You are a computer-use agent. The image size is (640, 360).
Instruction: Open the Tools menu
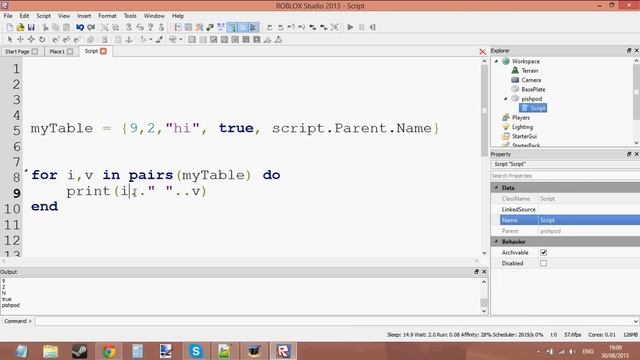click(130, 16)
